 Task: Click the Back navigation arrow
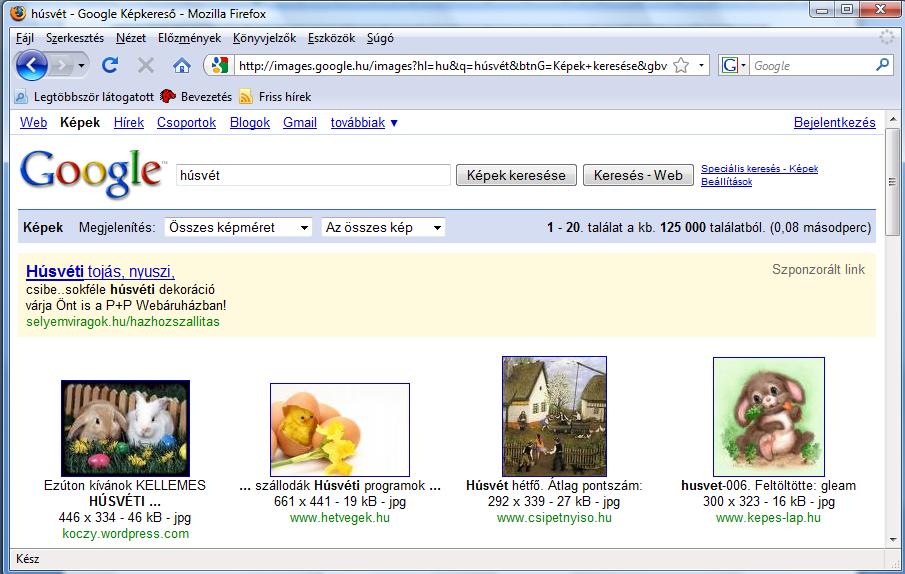point(31,66)
